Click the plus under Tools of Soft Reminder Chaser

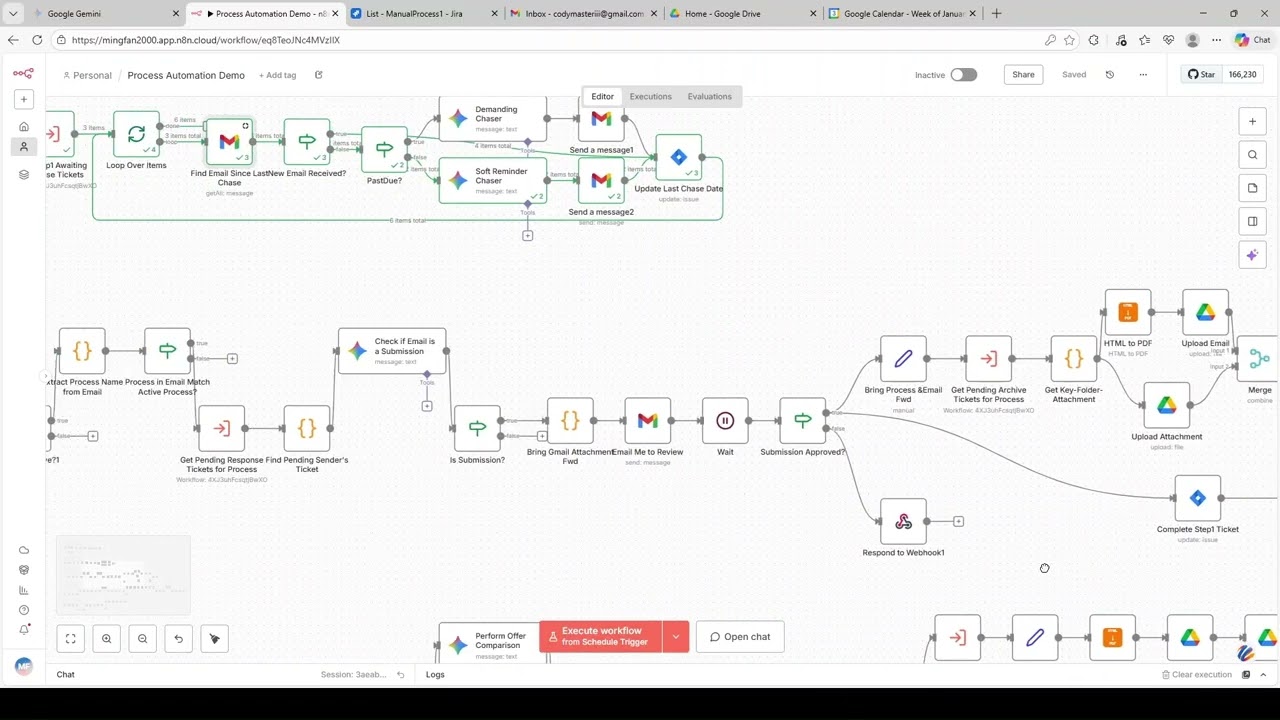pos(527,235)
